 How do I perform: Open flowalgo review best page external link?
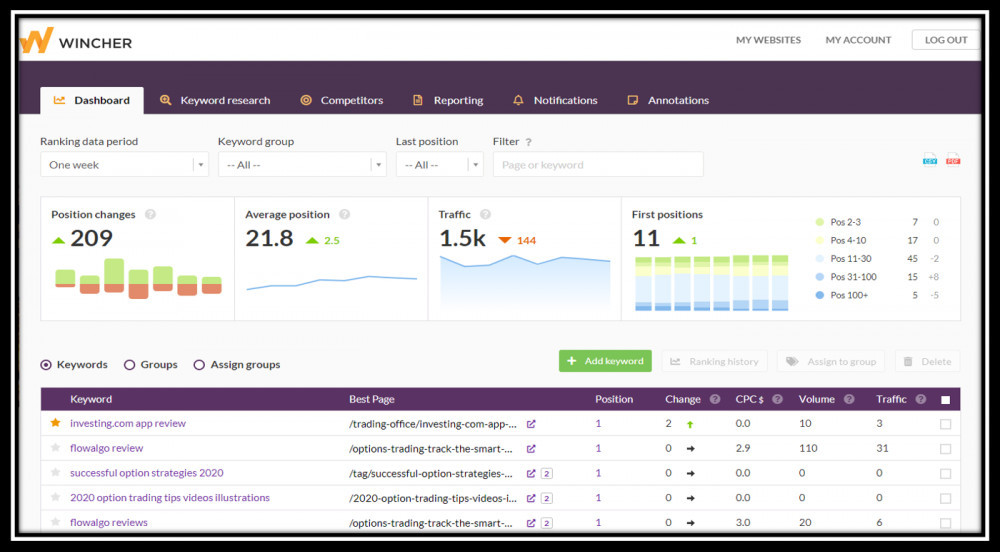coord(531,449)
